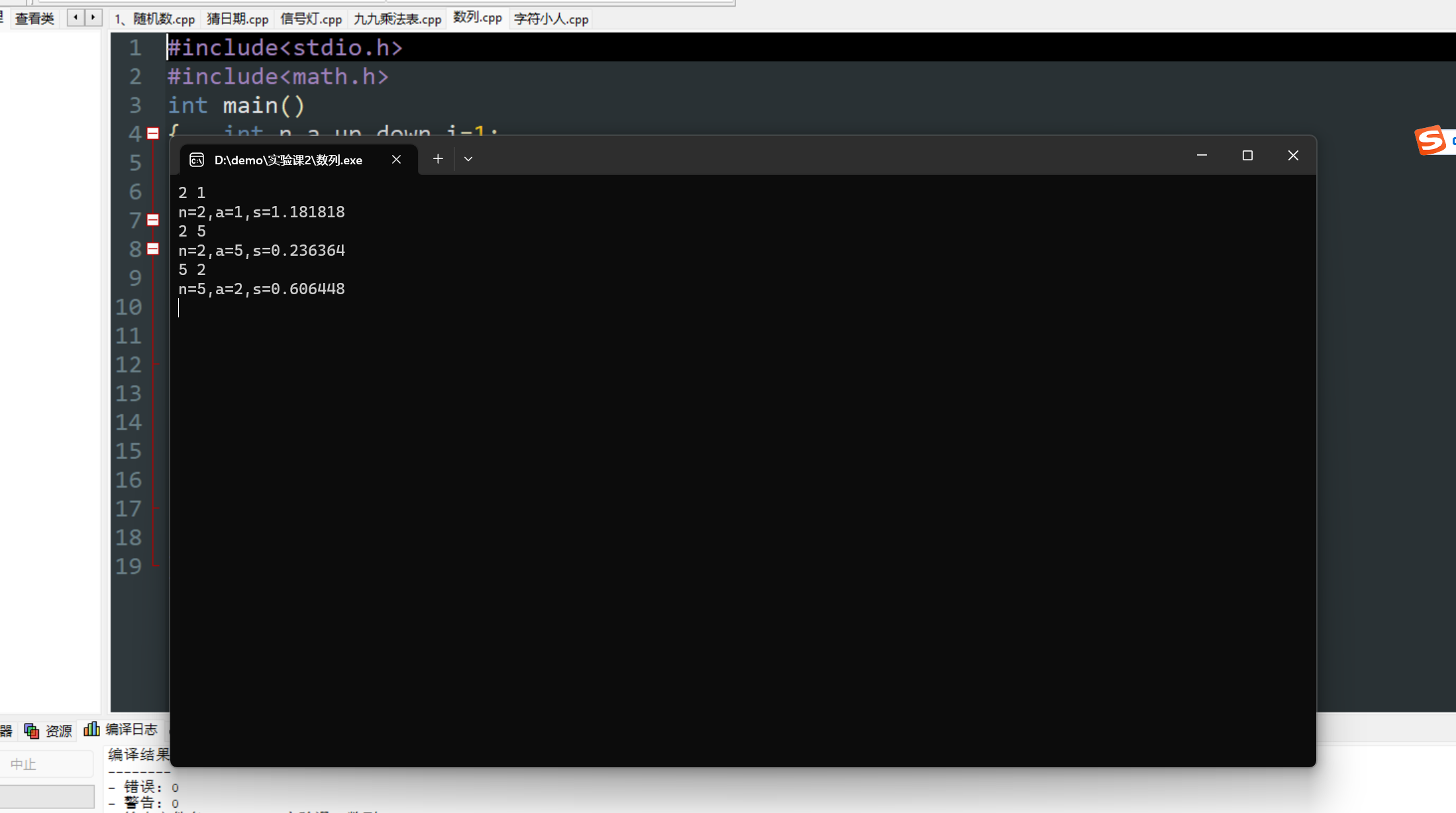The width and height of the screenshot is (1456, 813).
Task: Open the 查看类 class view tab
Action: click(x=34, y=19)
